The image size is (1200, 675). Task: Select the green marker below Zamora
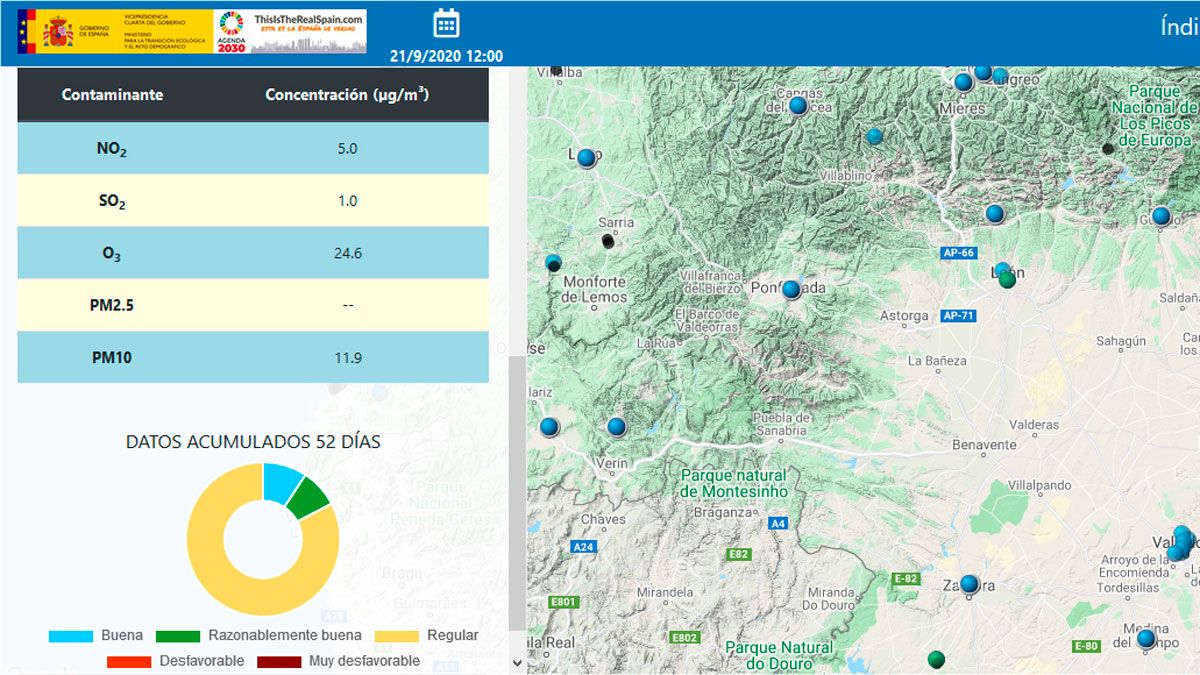tap(936, 659)
